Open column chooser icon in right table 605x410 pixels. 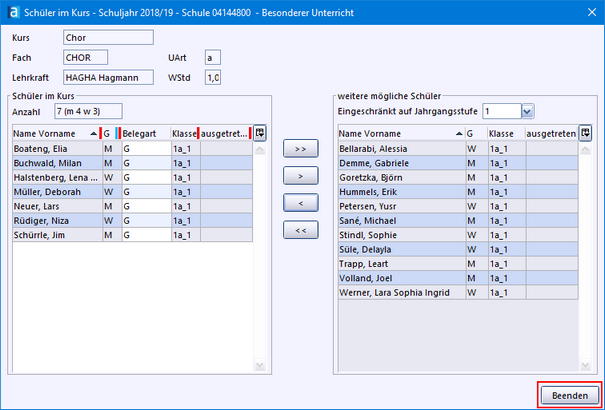[x=586, y=132]
